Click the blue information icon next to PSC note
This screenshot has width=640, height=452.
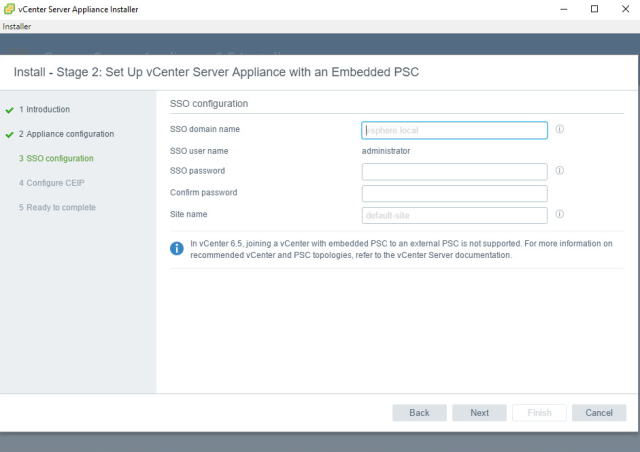point(177,248)
